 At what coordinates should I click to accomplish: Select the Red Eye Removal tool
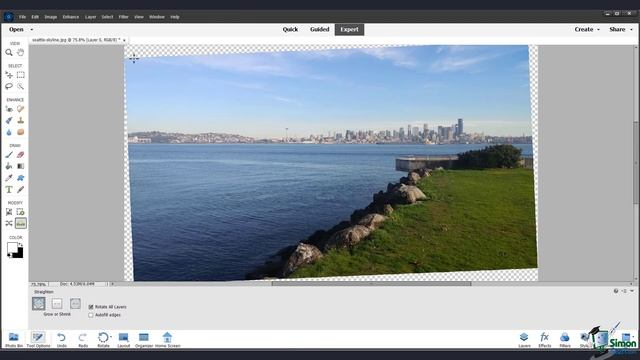point(9,109)
